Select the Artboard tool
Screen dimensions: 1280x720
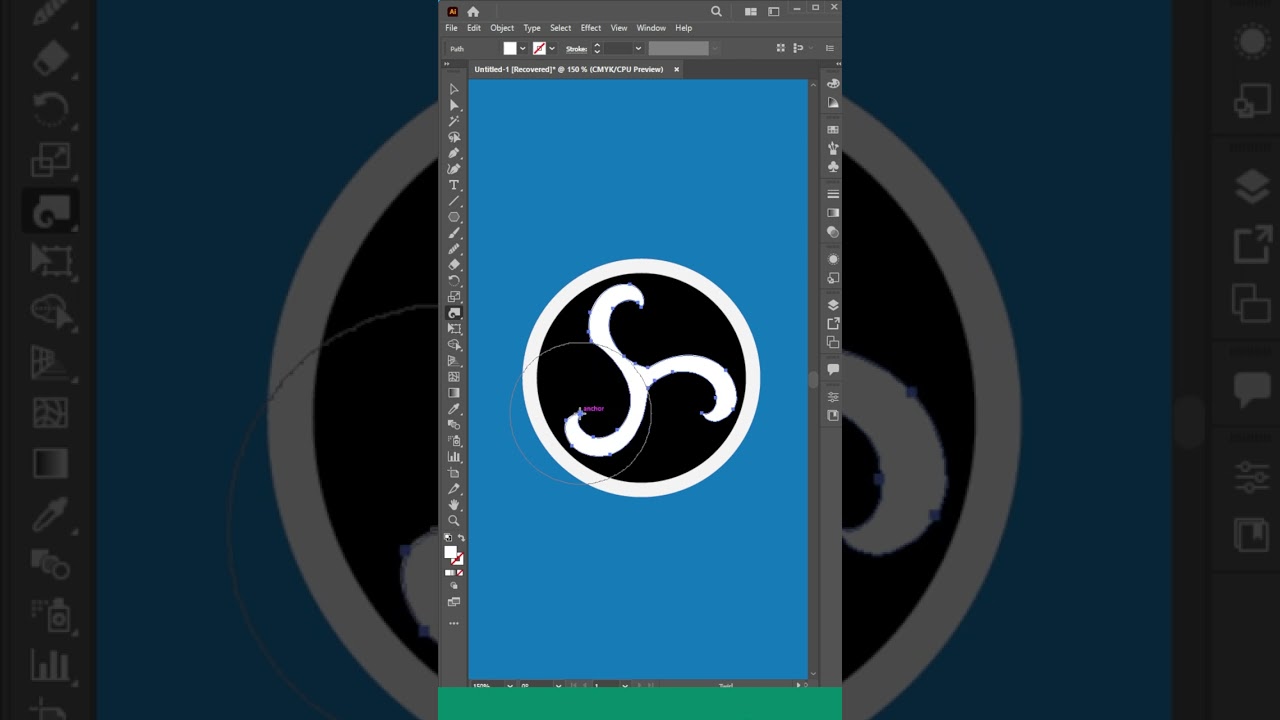point(454,473)
